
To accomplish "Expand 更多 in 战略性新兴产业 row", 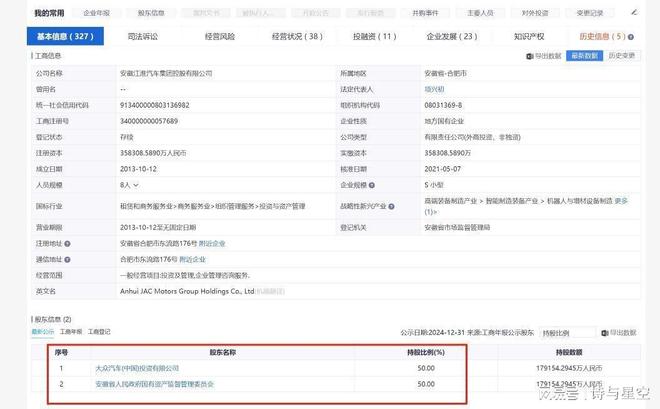I will (621, 201).
